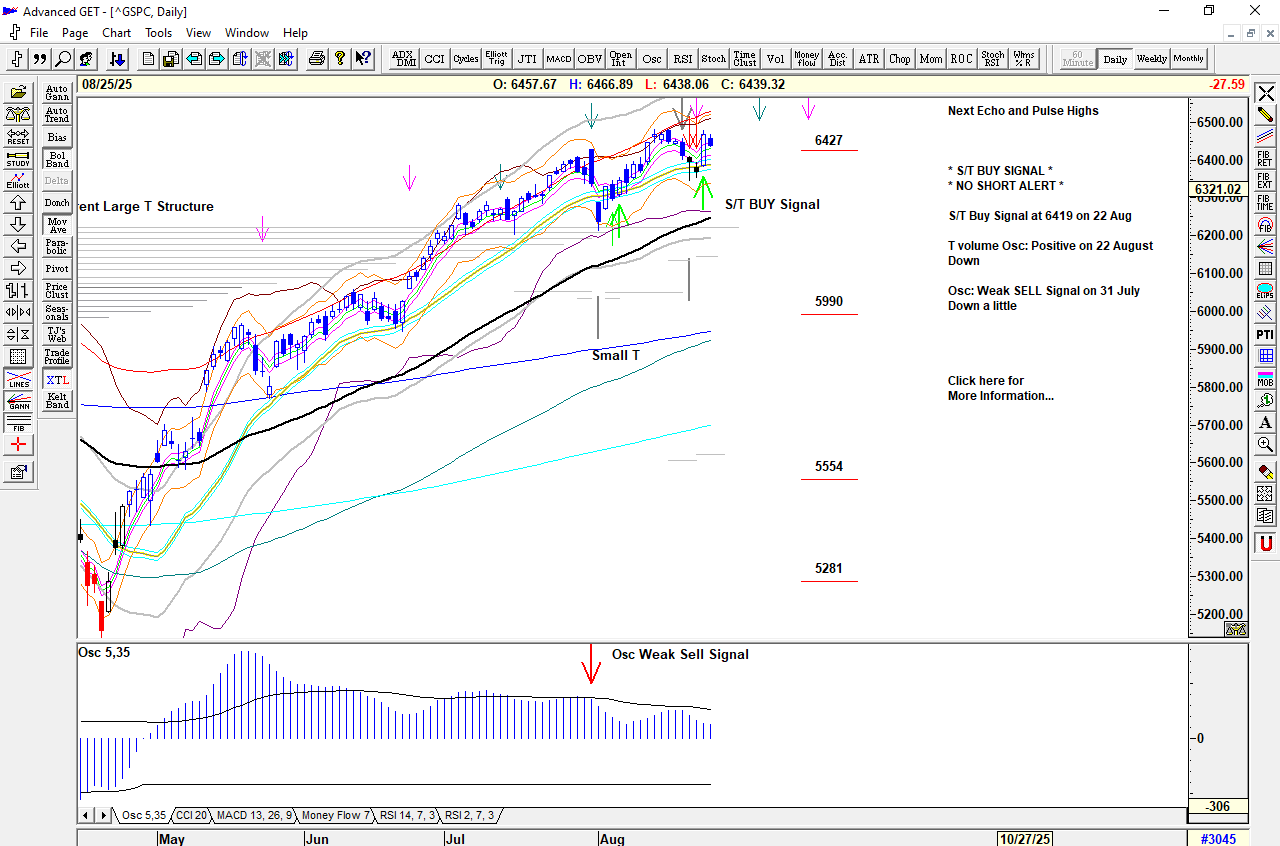Image resolution: width=1280 pixels, height=846 pixels.
Task: Toggle the Mov Ave overlay
Action: pos(57,225)
